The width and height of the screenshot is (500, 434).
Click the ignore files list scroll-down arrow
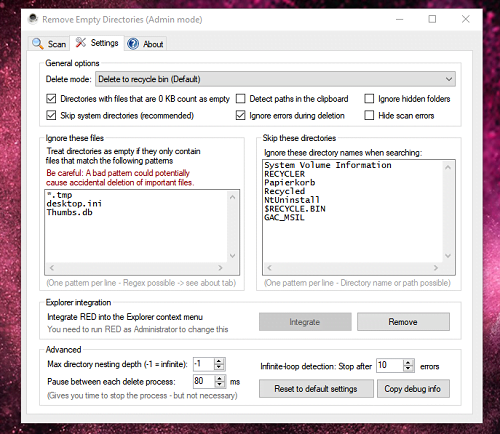[x=233, y=256]
